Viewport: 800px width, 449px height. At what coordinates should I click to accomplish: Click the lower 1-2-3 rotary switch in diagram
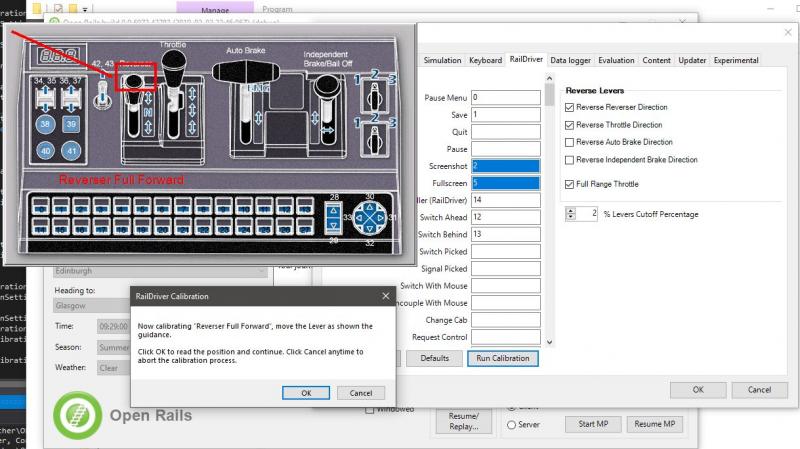click(x=375, y=140)
